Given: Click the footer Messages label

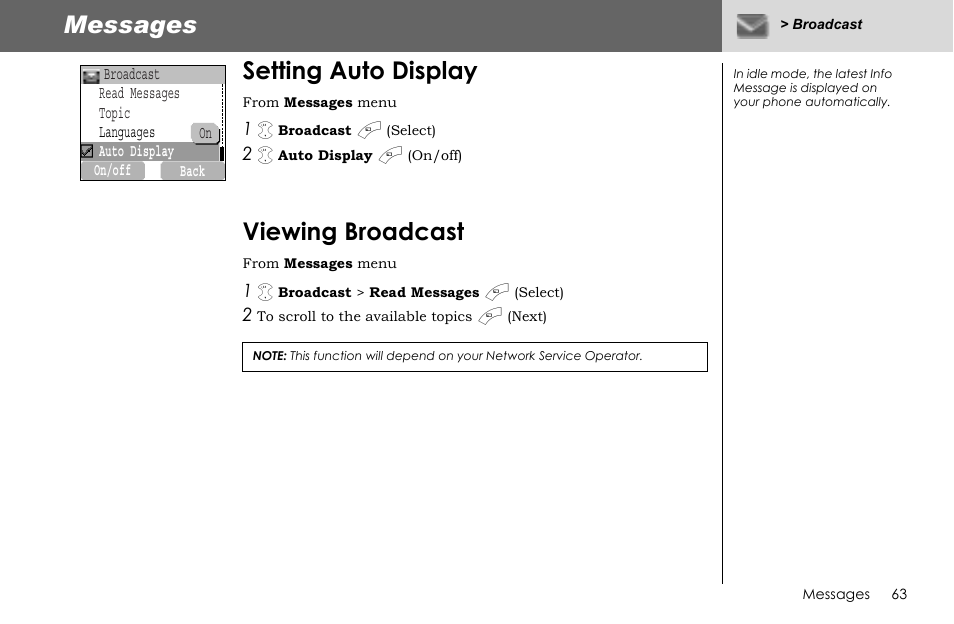Looking at the screenshot, I should (x=836, y=594).
